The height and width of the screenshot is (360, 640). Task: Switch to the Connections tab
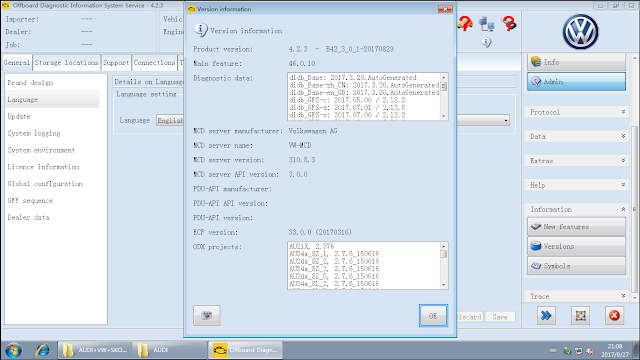[154, 62]
